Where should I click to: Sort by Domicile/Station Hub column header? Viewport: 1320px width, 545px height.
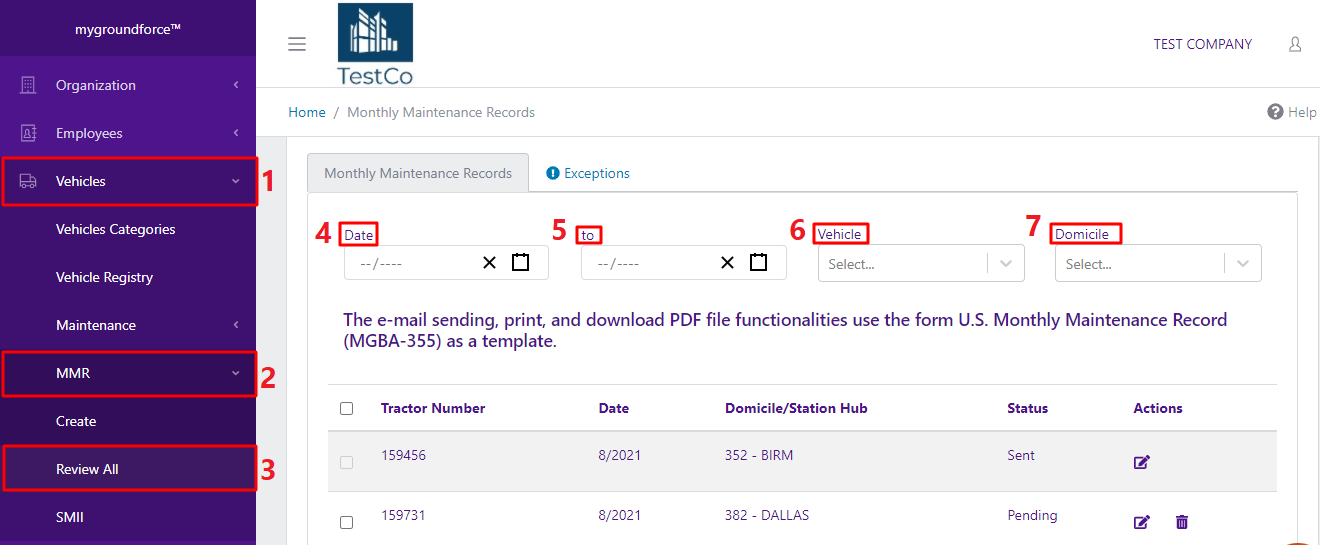point(796,408)
